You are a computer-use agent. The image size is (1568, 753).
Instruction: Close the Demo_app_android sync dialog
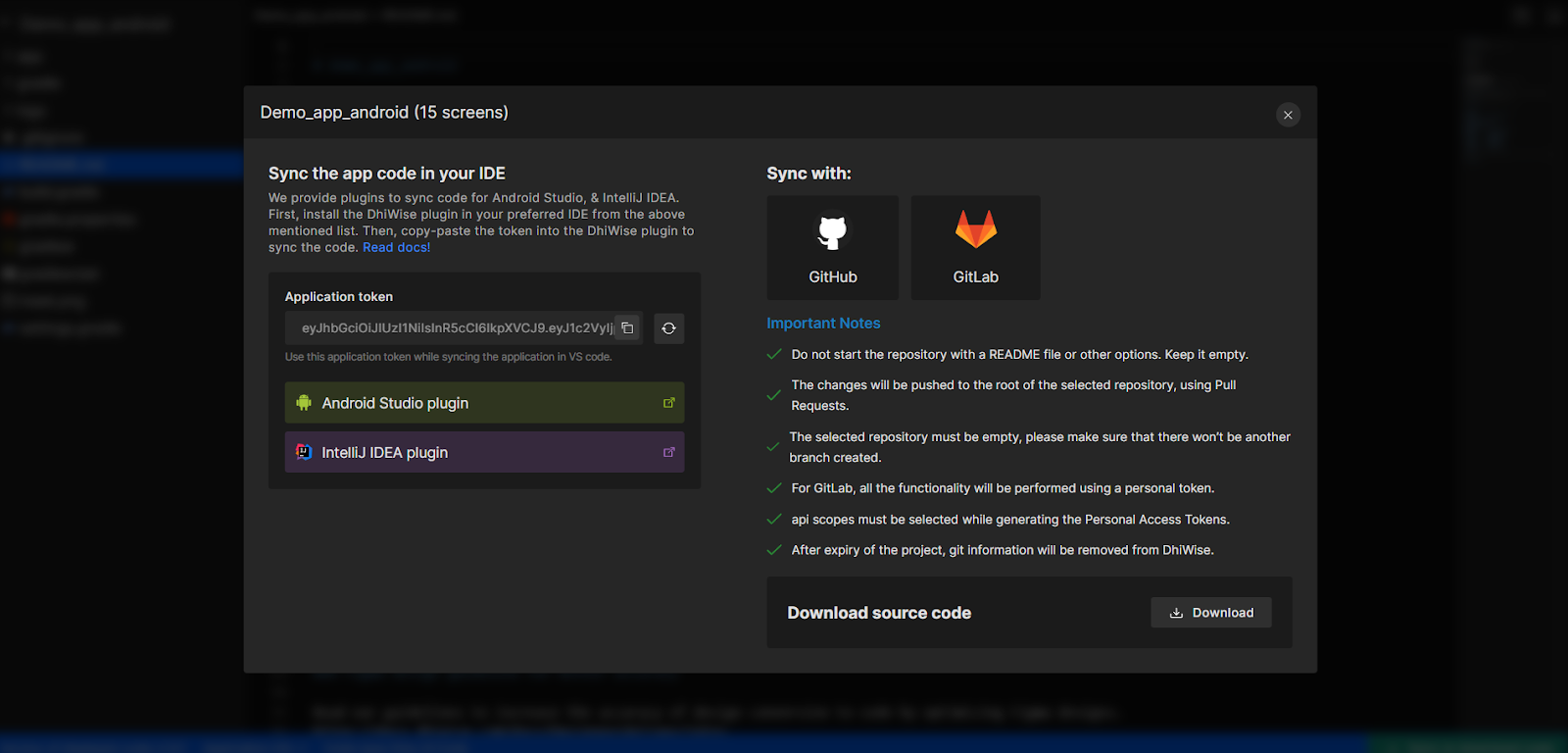point(1288,115)
